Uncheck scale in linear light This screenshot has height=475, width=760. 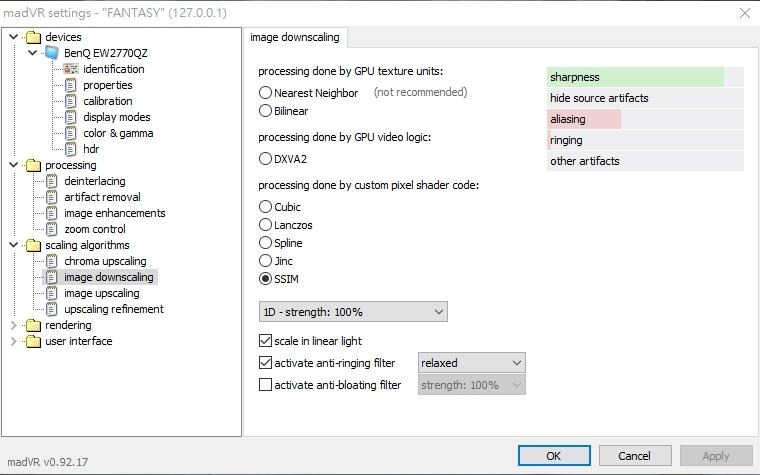pos(265,341)
